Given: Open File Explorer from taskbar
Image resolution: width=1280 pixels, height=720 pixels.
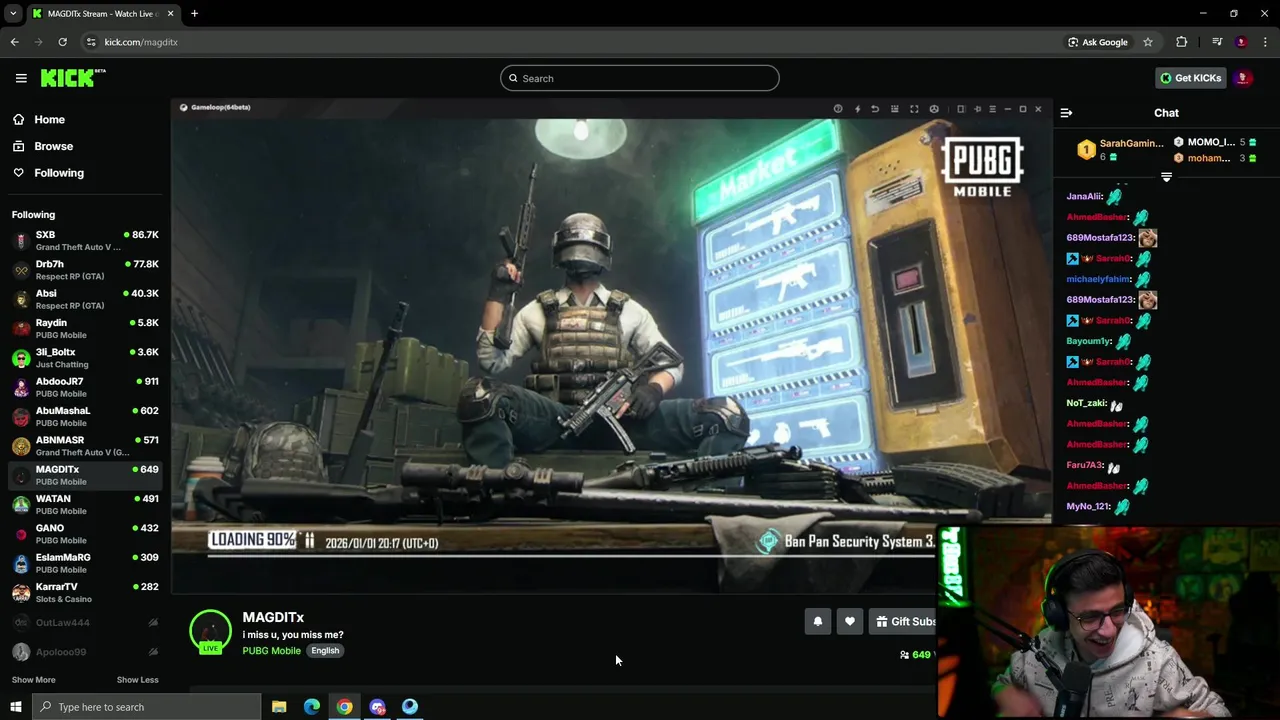Looking at the screenshot, I should tap(279, 707).
